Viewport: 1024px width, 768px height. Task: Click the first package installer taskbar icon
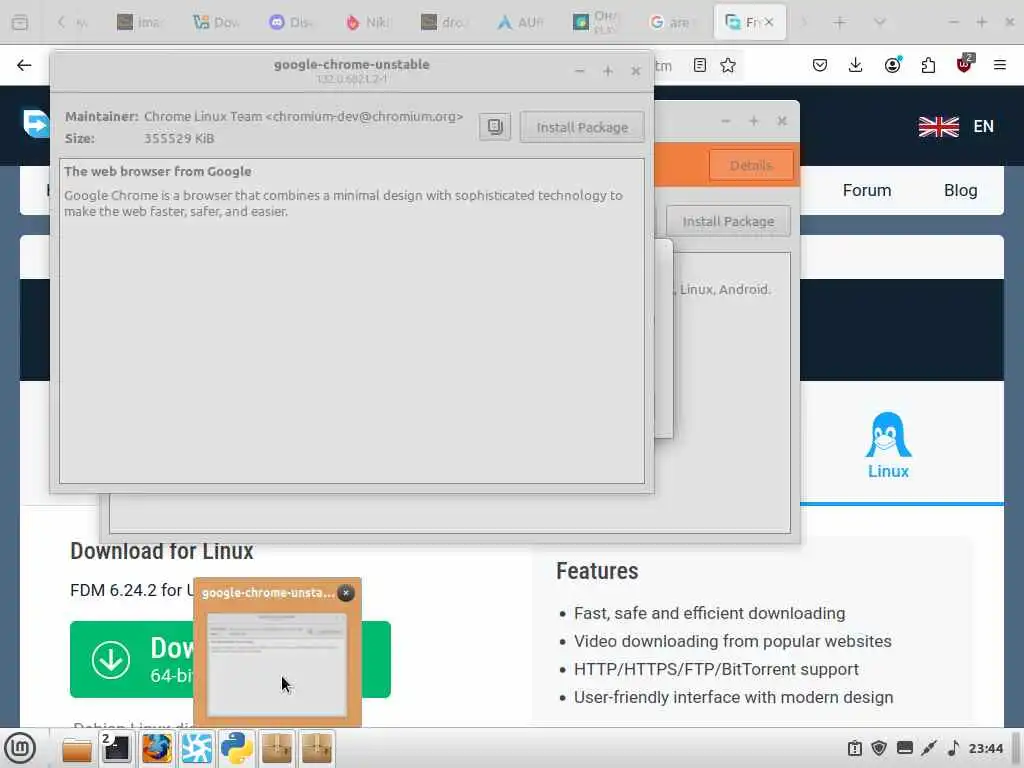point(276,748)
